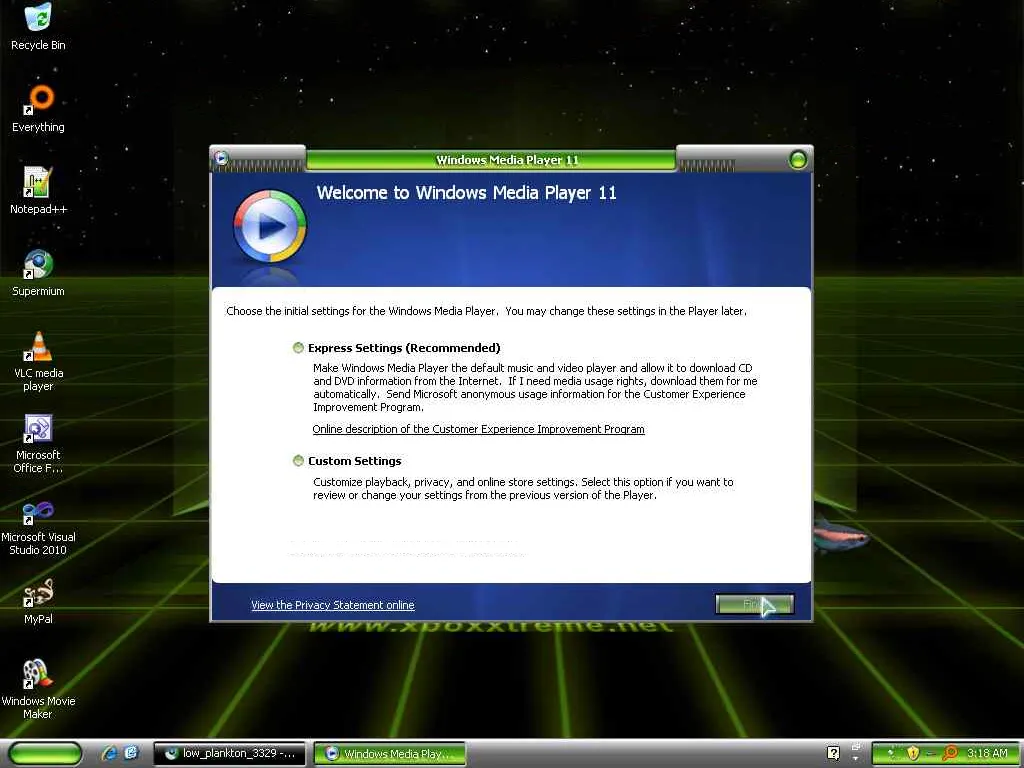Select the Custom Settings radio button
This screenshot has height=768, width=1024.
[x=298, y=461]
